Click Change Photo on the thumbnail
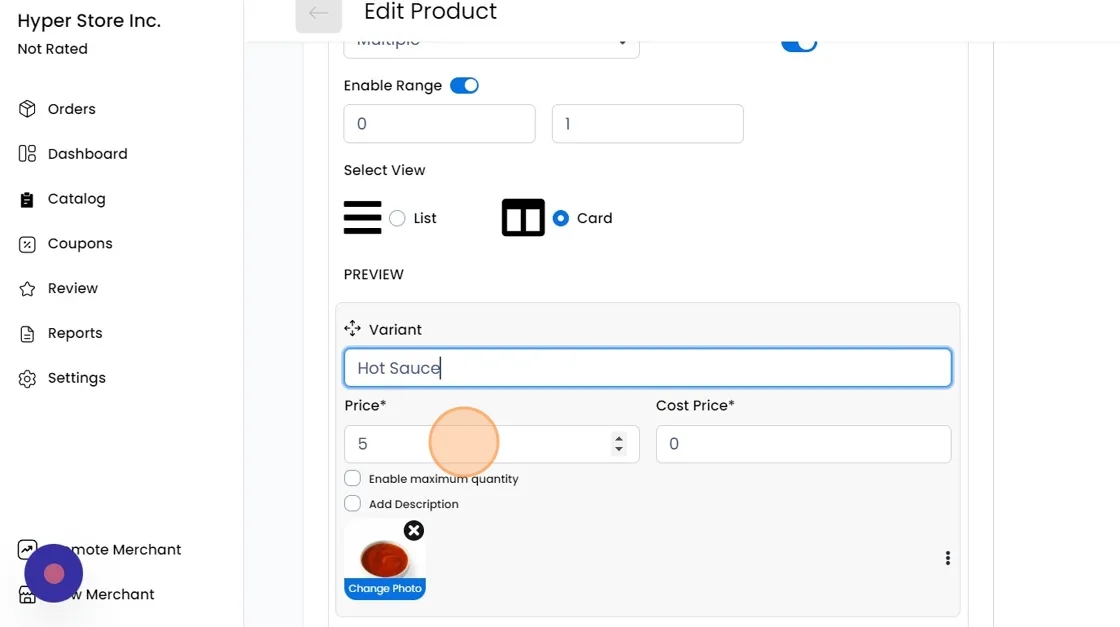The height and width of the screenshot is (627, 1120). [x=385, y=589]
